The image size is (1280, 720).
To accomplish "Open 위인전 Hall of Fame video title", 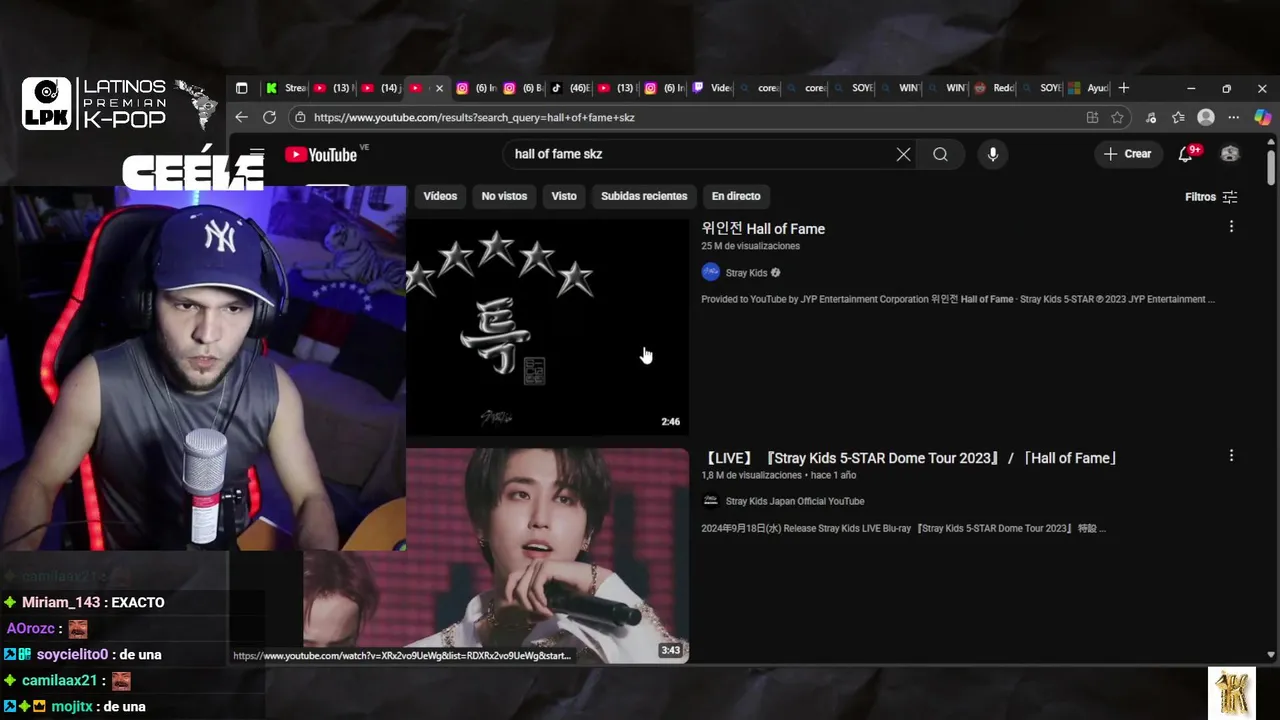I will click(763, 228).
